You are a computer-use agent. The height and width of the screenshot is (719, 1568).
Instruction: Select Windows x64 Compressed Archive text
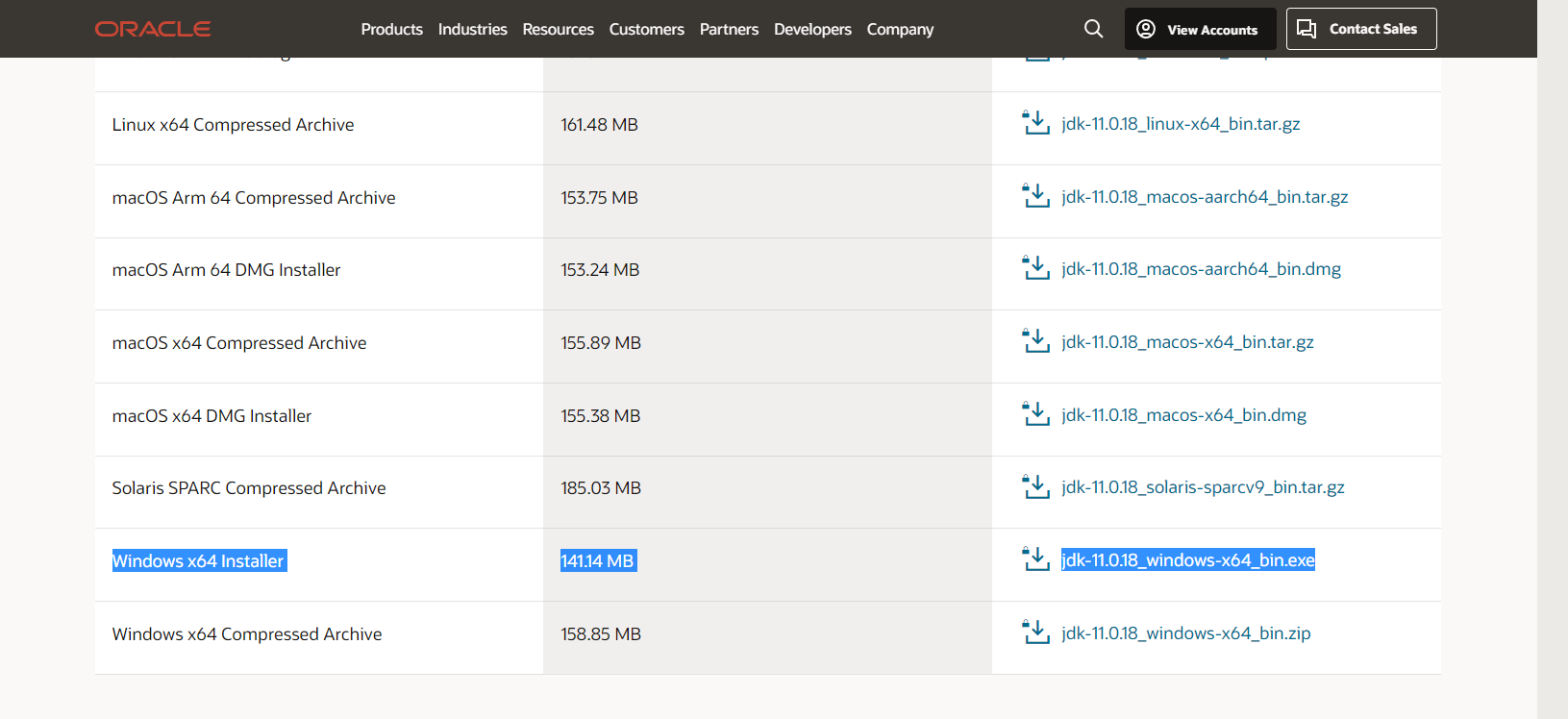[x=247, y=634]
